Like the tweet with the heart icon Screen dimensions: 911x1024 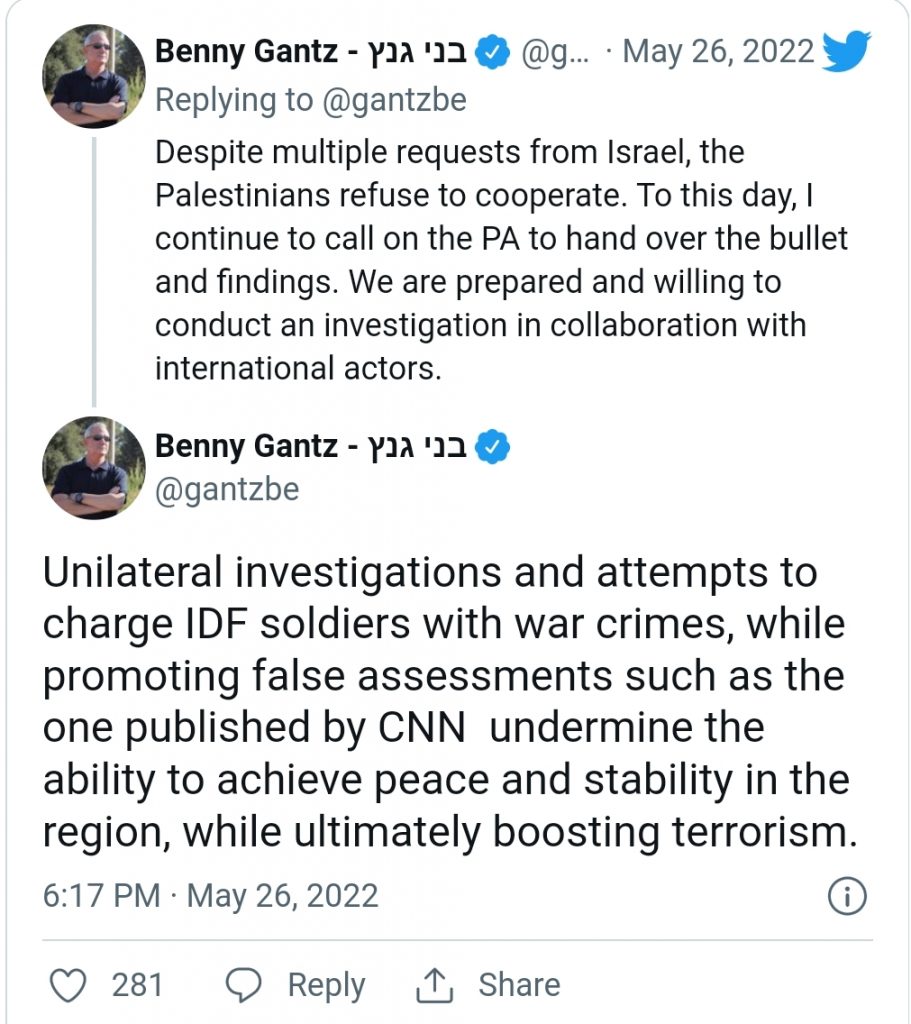68,985
